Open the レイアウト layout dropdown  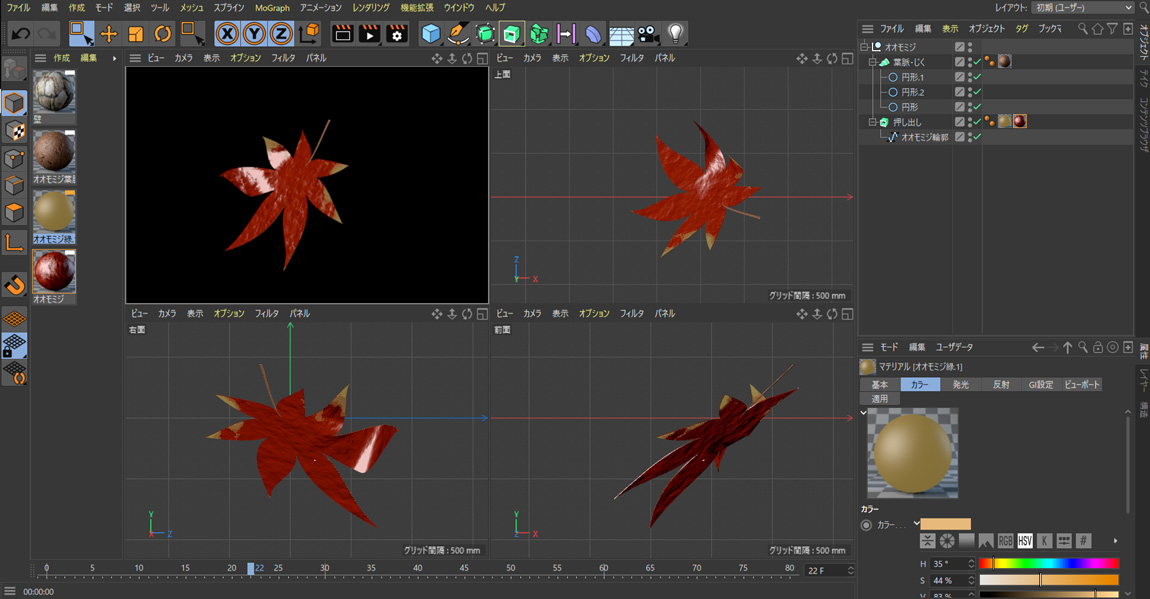(x=1083, y=8)
